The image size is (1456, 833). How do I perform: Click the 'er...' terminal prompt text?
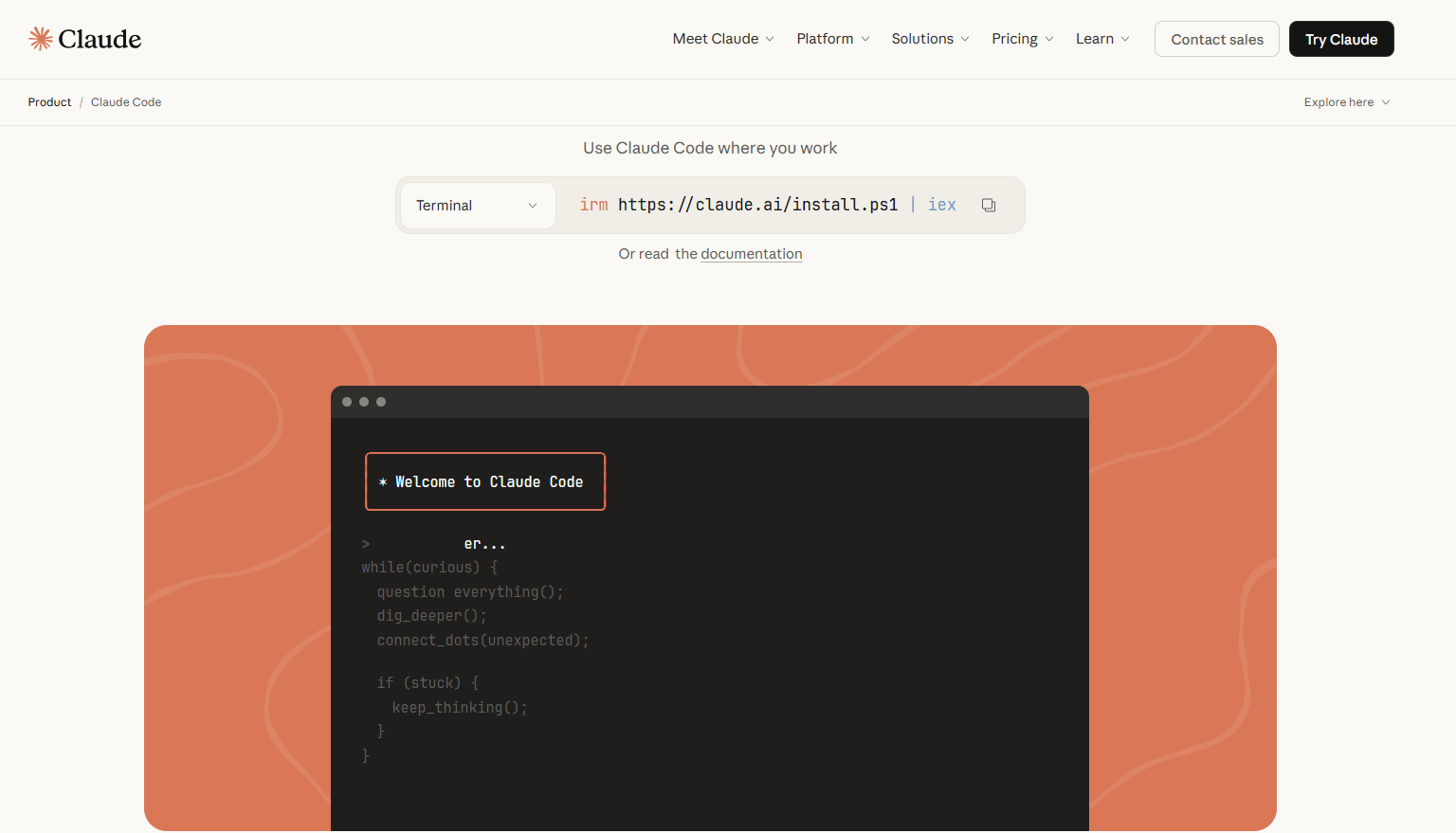(x=484, y=544)
